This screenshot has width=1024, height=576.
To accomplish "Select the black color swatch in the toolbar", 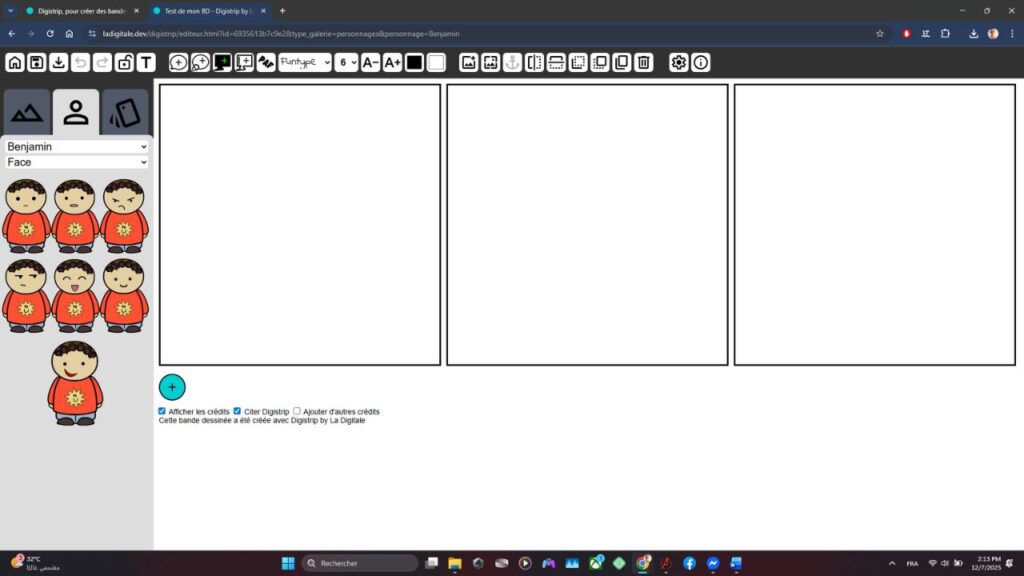I will 413,62.
